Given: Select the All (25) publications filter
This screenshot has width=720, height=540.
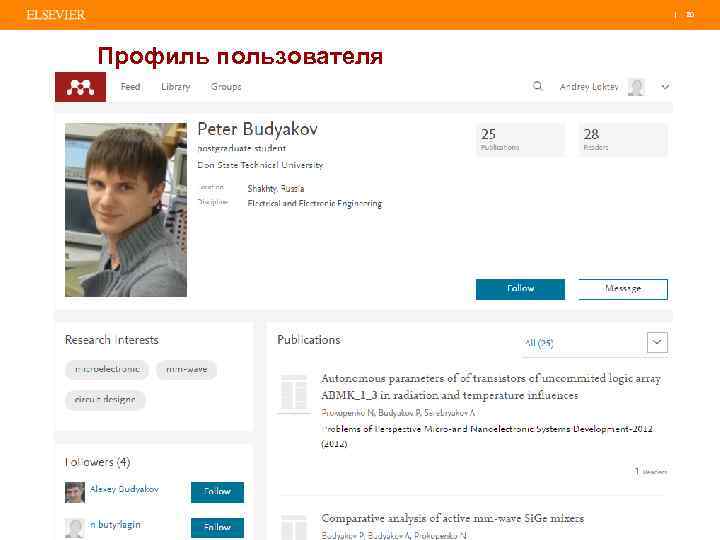Looking at the screenshot, I should click(540, 343).
